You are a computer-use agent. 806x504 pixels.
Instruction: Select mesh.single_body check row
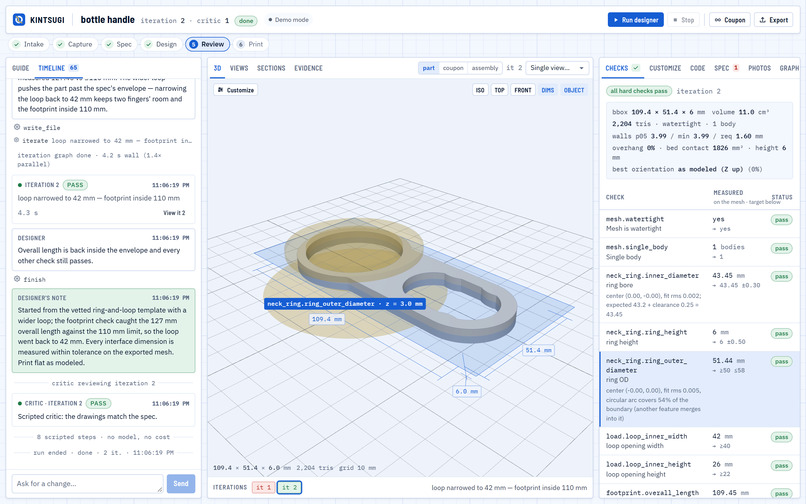point(699,252)
